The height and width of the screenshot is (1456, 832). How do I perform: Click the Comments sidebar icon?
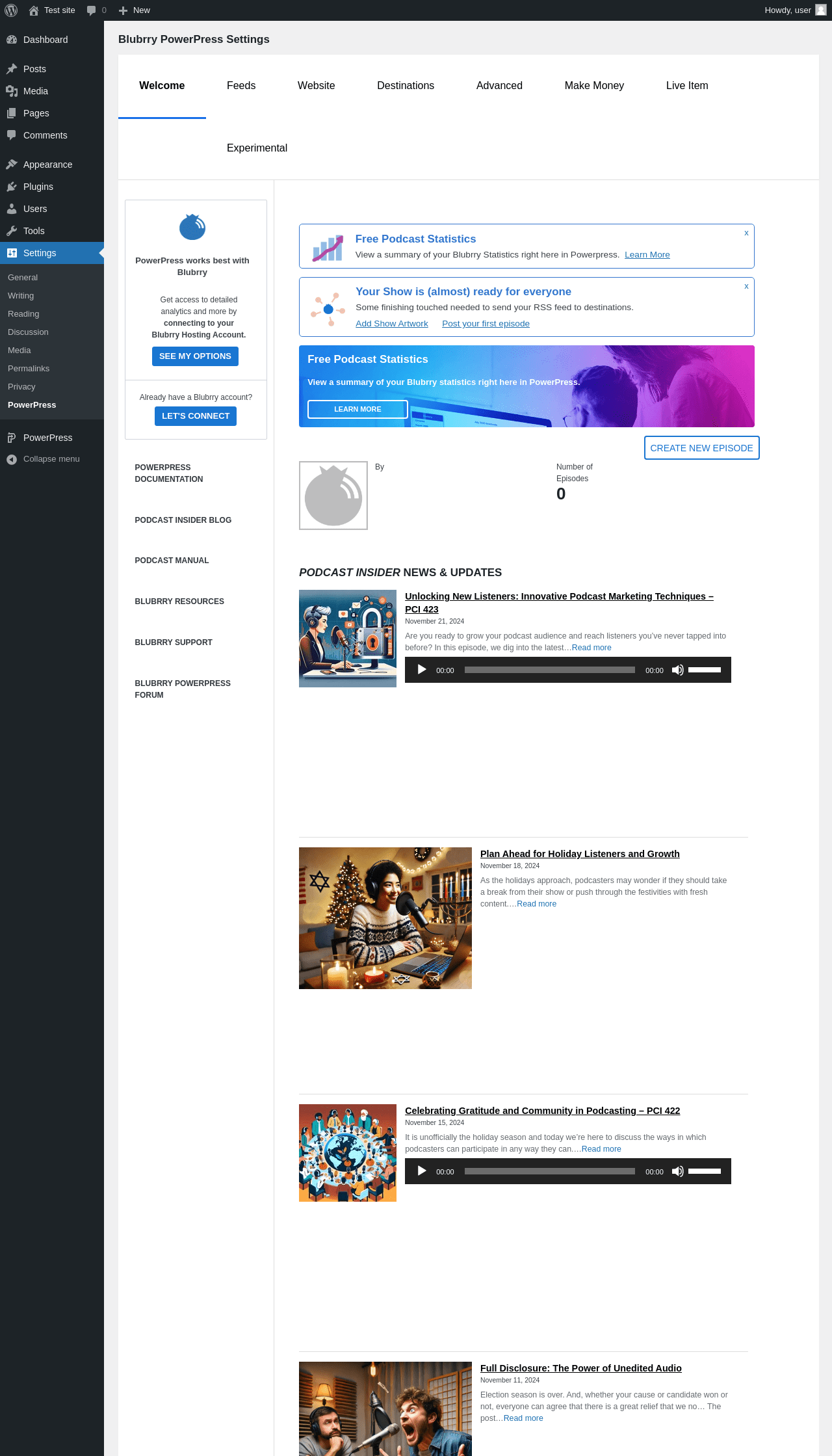[12, 135]
